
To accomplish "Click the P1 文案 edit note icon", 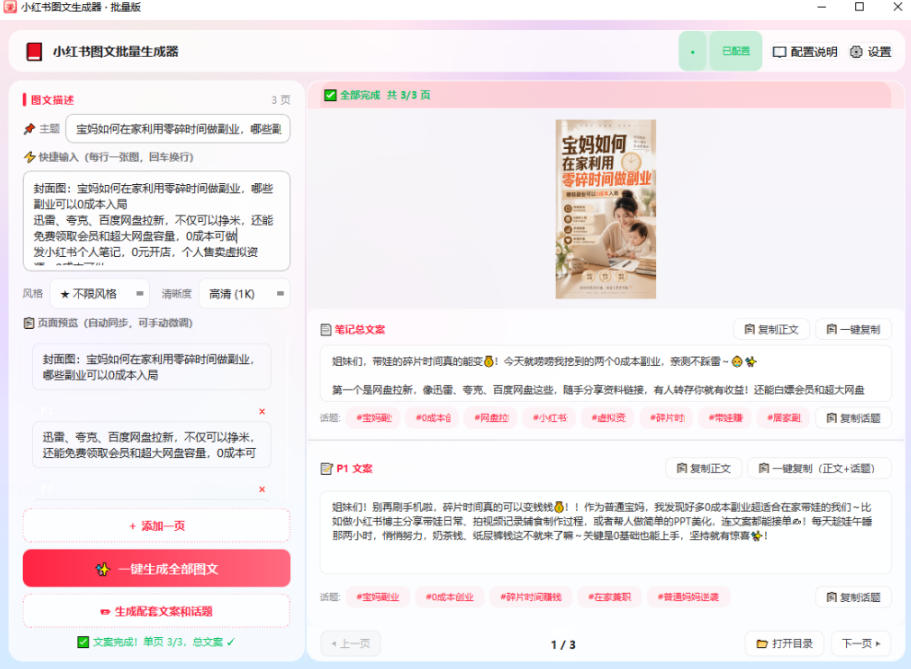I will pyautogui.click(x=327, y=468).
